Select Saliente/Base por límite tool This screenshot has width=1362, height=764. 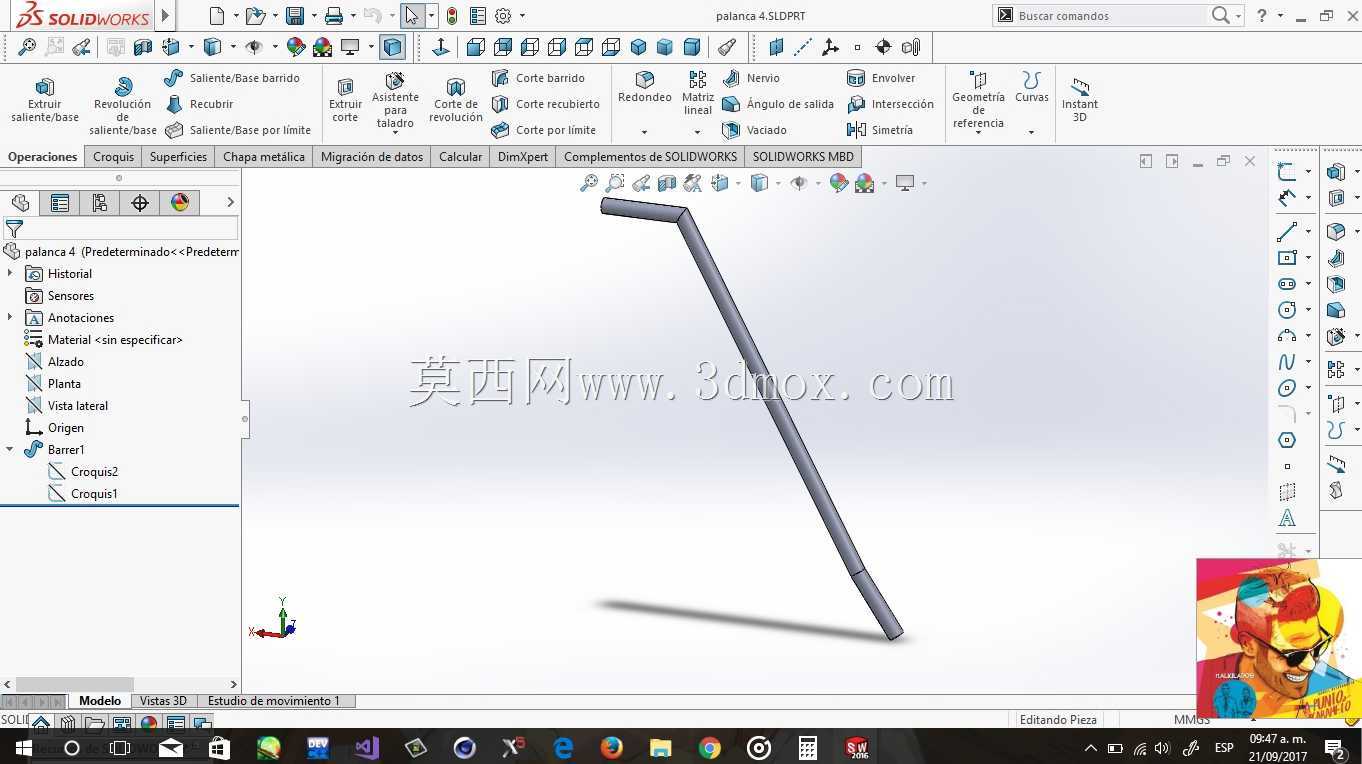[238, 130]
